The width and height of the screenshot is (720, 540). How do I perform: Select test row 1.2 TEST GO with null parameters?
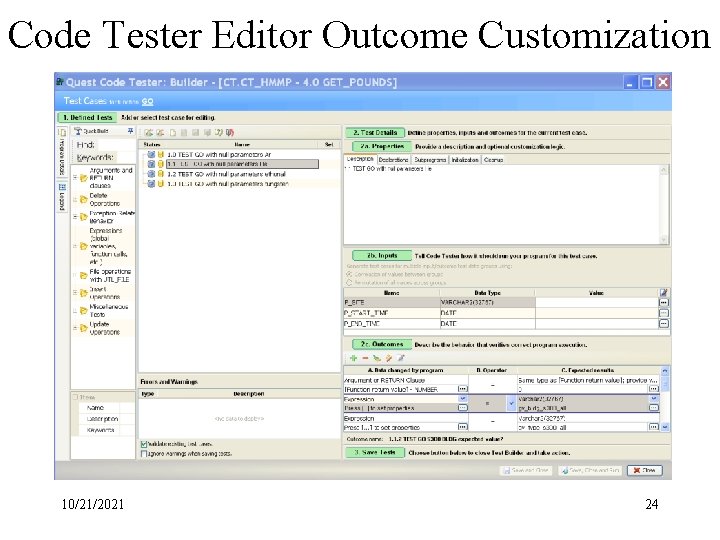click(x=226, y=174)
